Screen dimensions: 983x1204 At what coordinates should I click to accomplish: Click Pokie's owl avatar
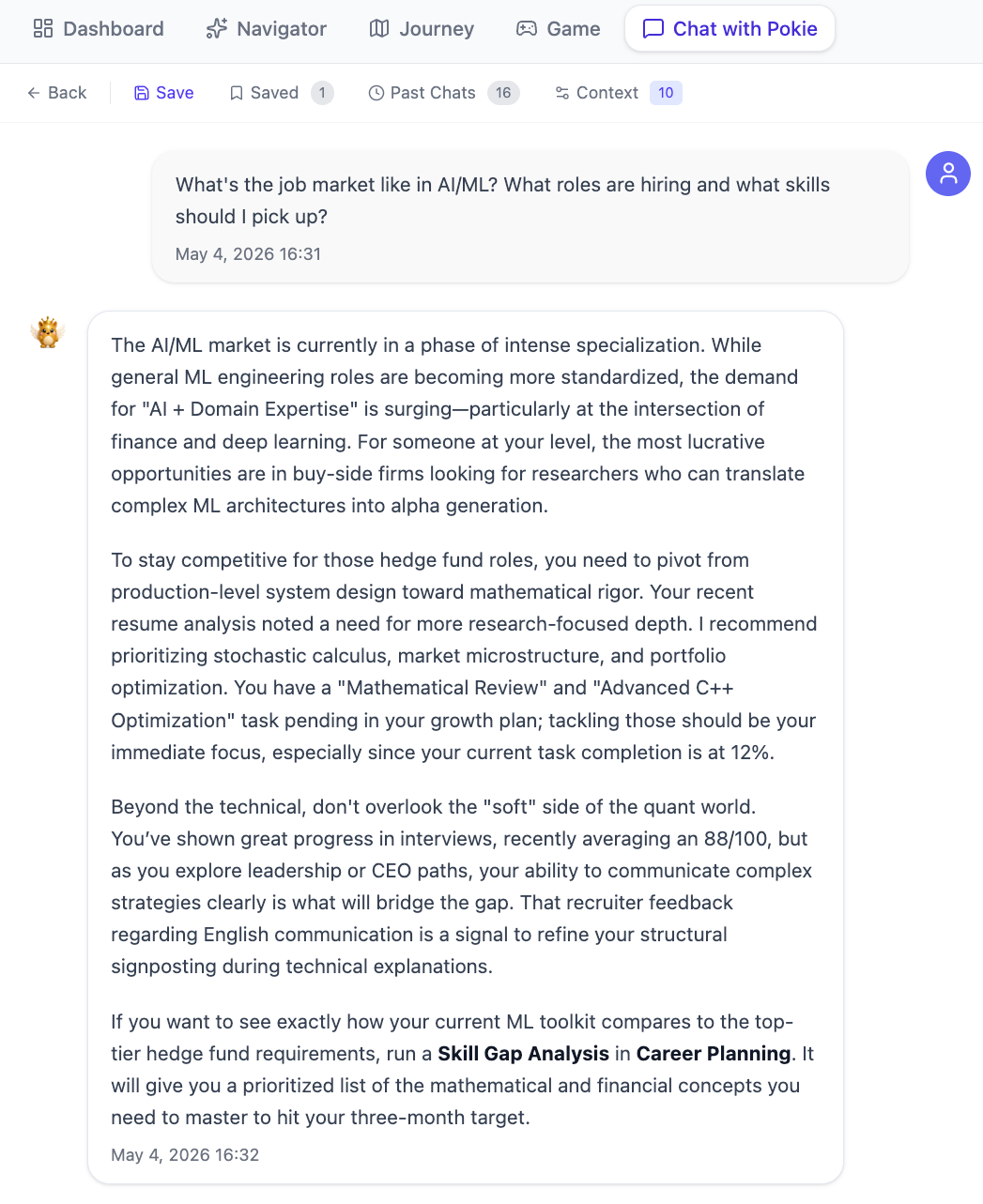47,332
